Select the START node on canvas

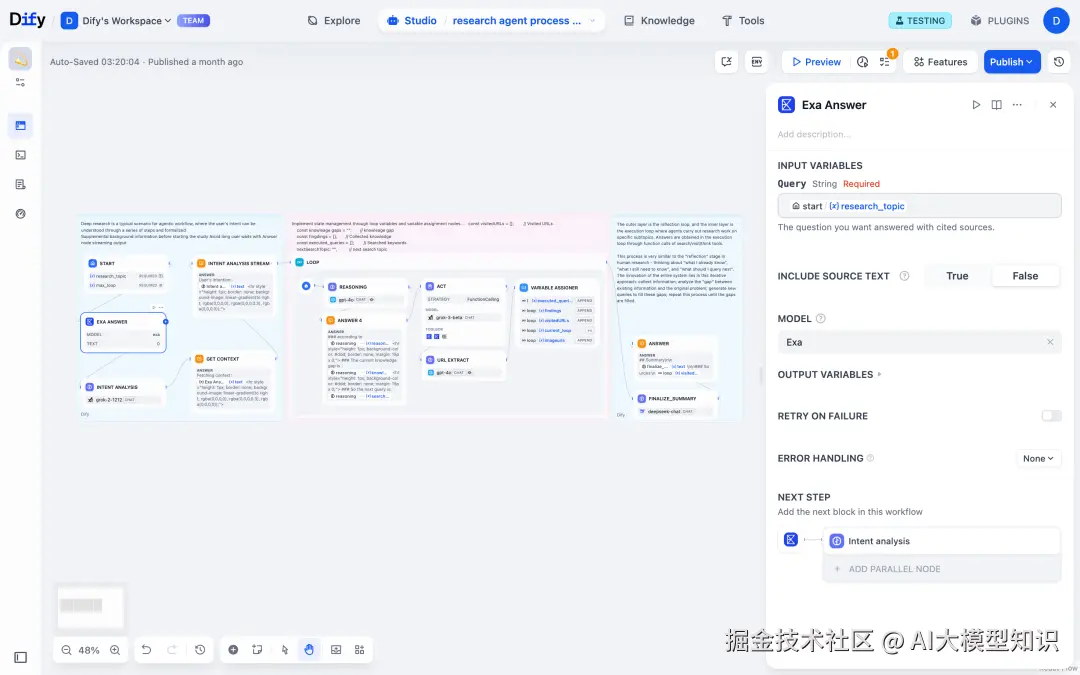[125, 273]
